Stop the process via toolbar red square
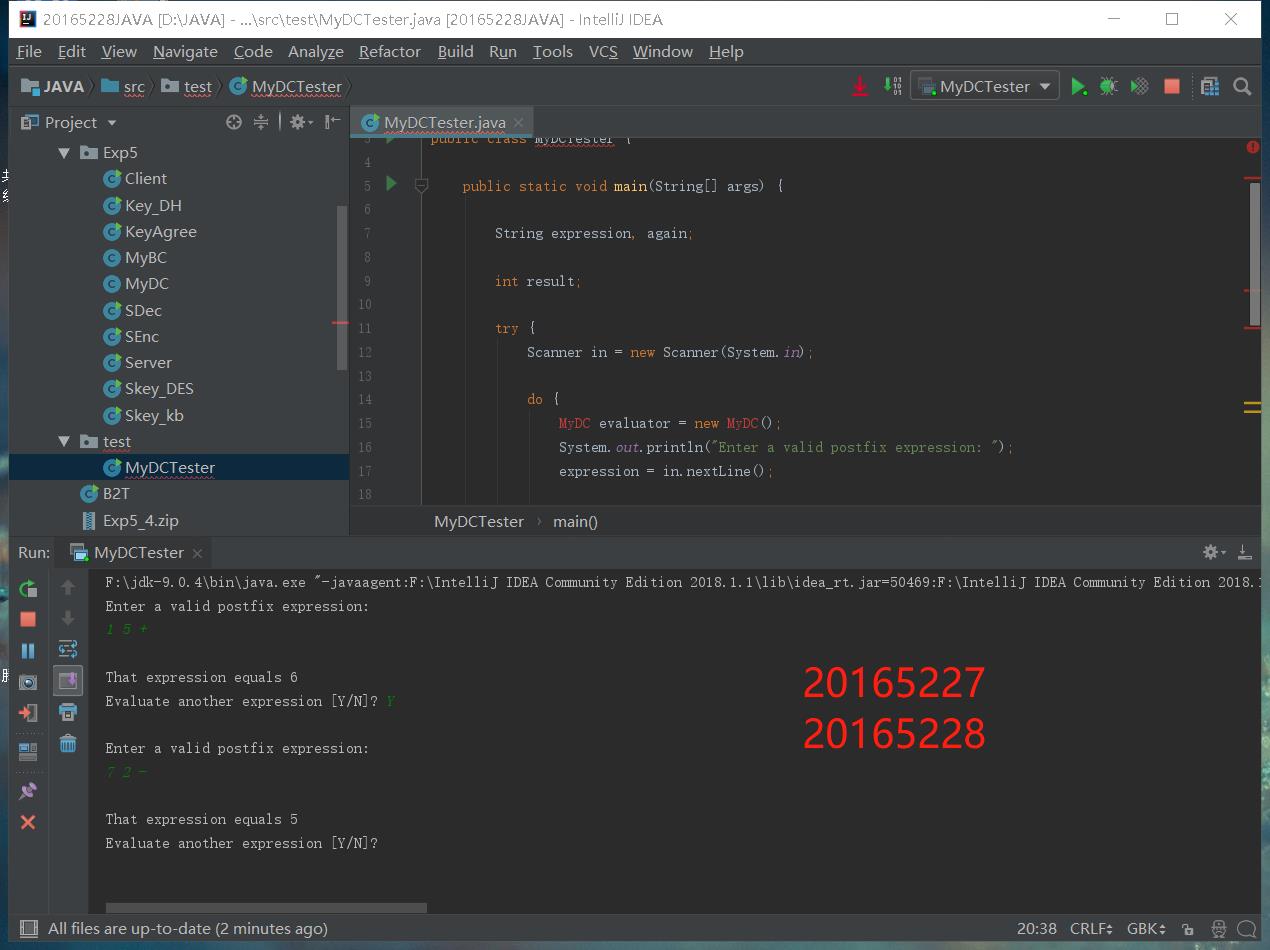1270x950 pixels. (x=1172, y=87)
